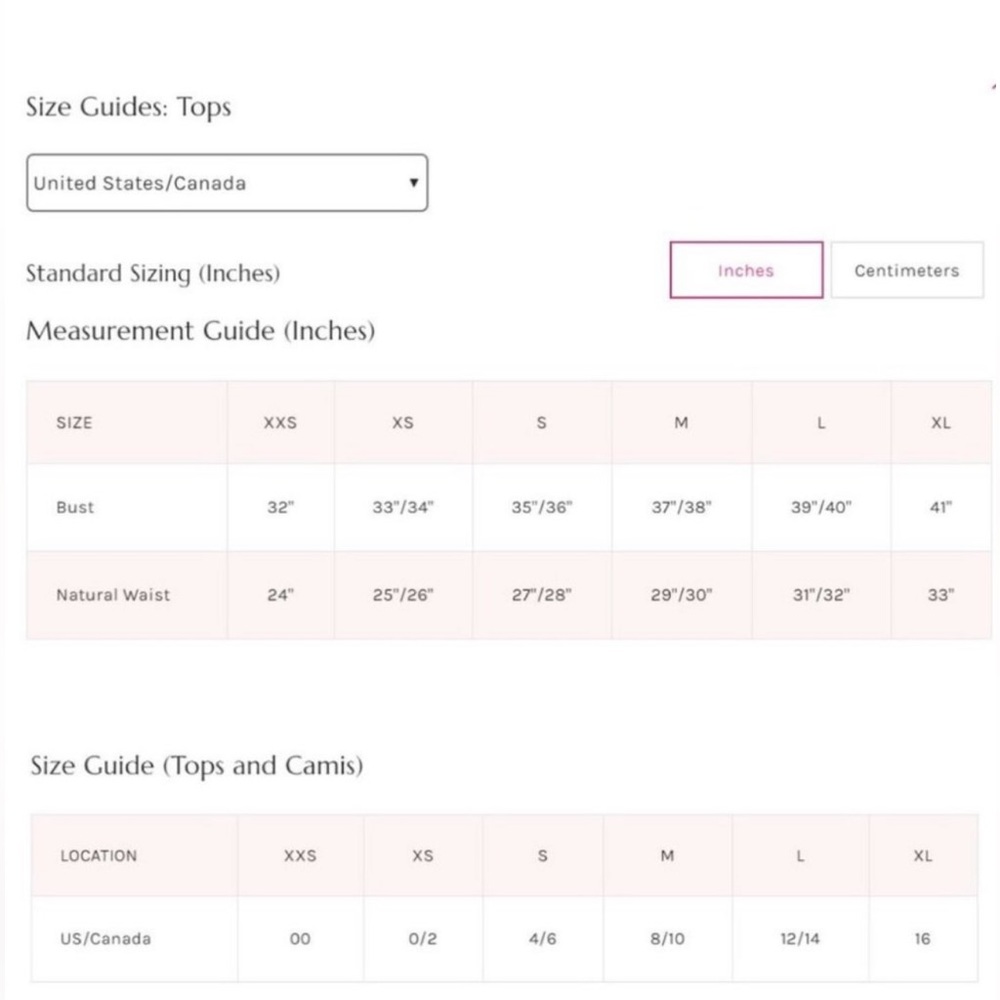Click the 00 size value for XXS
This screenshot has width=1000, height=1000.
click(300, 938)
